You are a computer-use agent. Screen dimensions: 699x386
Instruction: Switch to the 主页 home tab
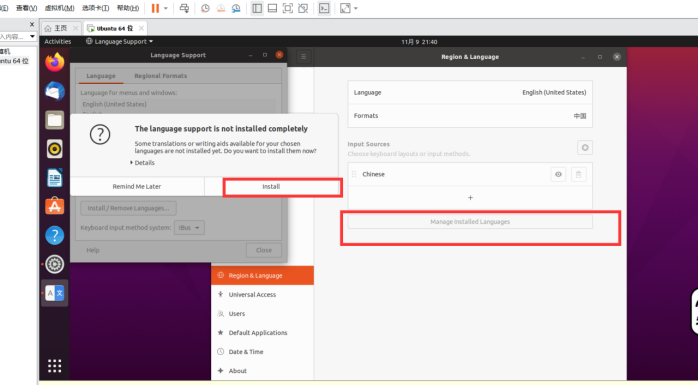point(57,28)
